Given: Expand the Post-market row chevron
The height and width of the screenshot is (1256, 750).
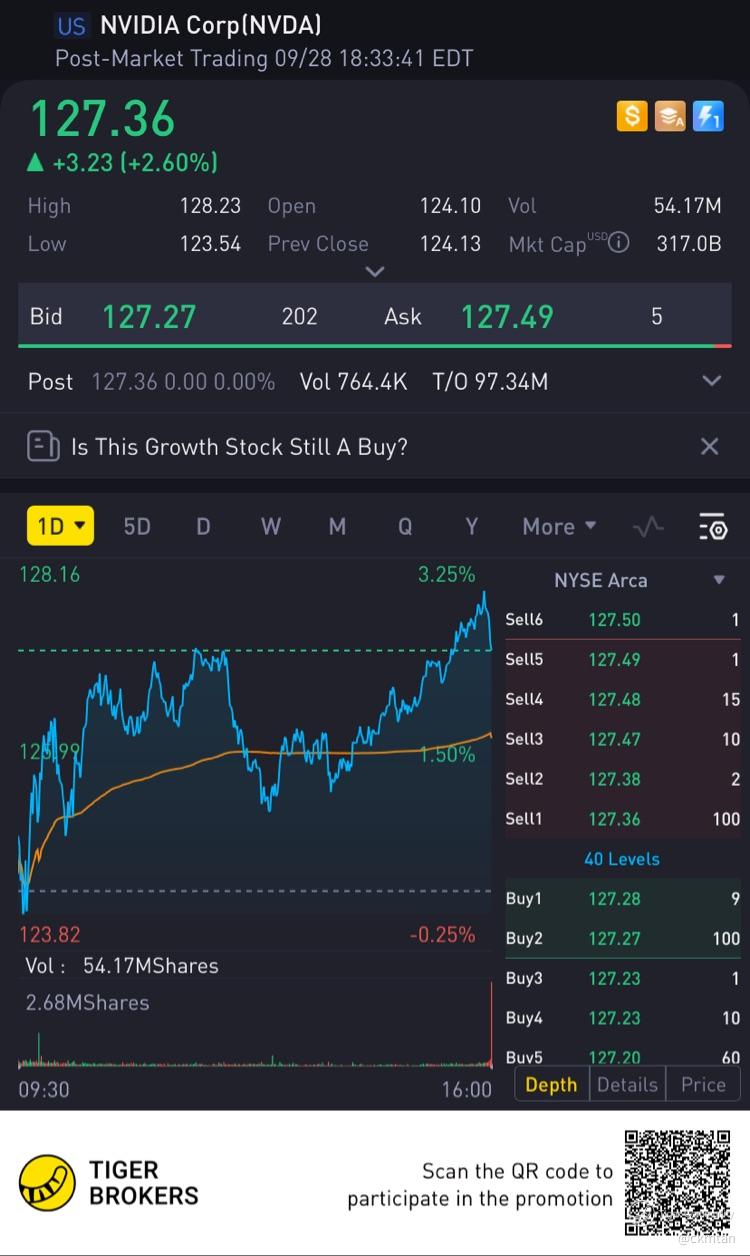Looking at the screenshot, I should click(711, 381).
